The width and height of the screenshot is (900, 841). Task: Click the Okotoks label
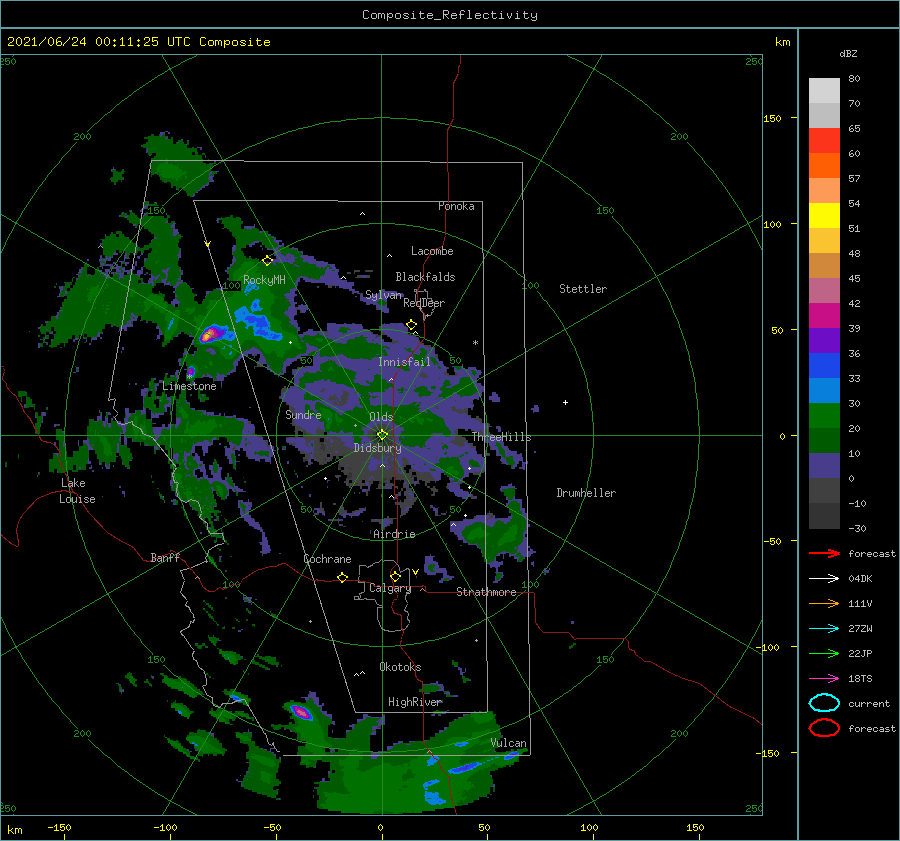coord(400,667)
